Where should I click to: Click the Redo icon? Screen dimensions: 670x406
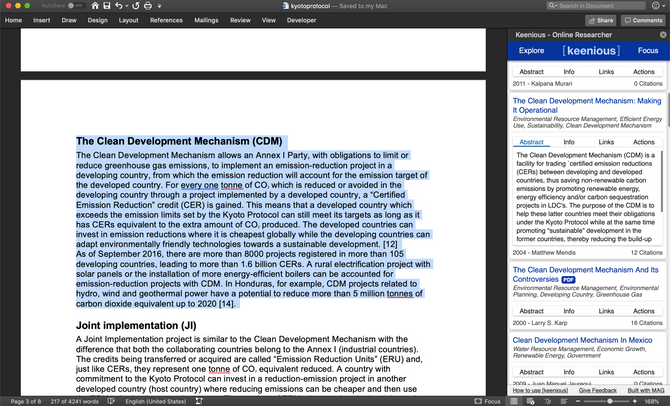[136, 6]
